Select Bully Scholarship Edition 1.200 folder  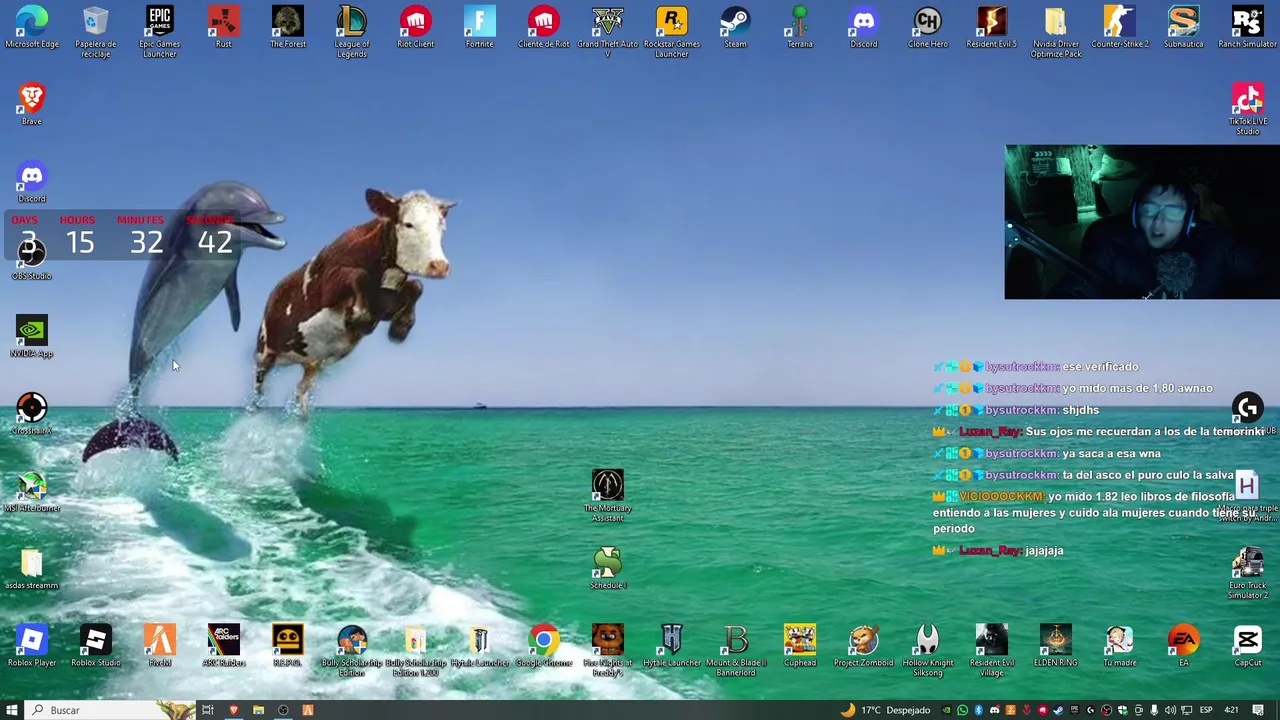pyautogui.click(x=416, y=650)
